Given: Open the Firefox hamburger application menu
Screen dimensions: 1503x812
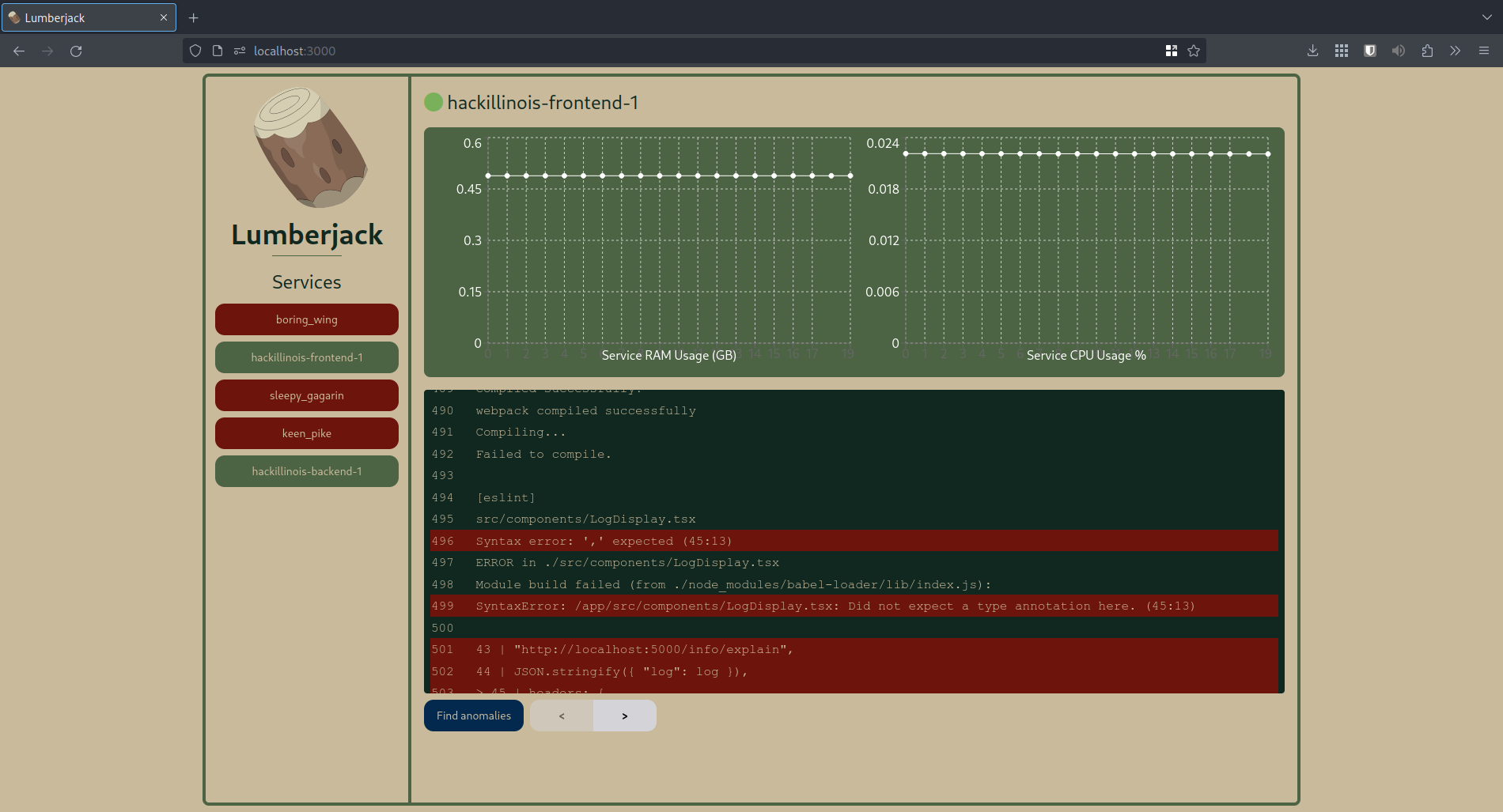Looking at the screenshot, I should (x=1484, y=51).
